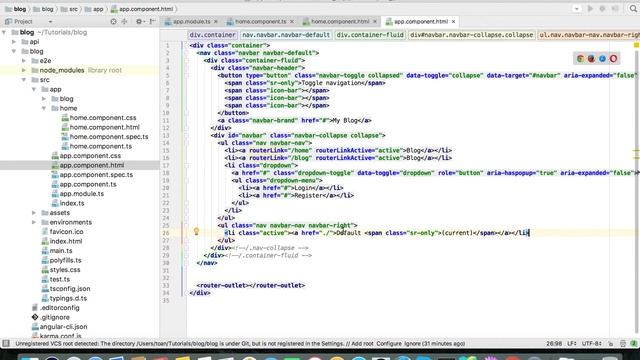Select app.component.spec.ts file
640x360 pixels.
(x=96, y=175)
